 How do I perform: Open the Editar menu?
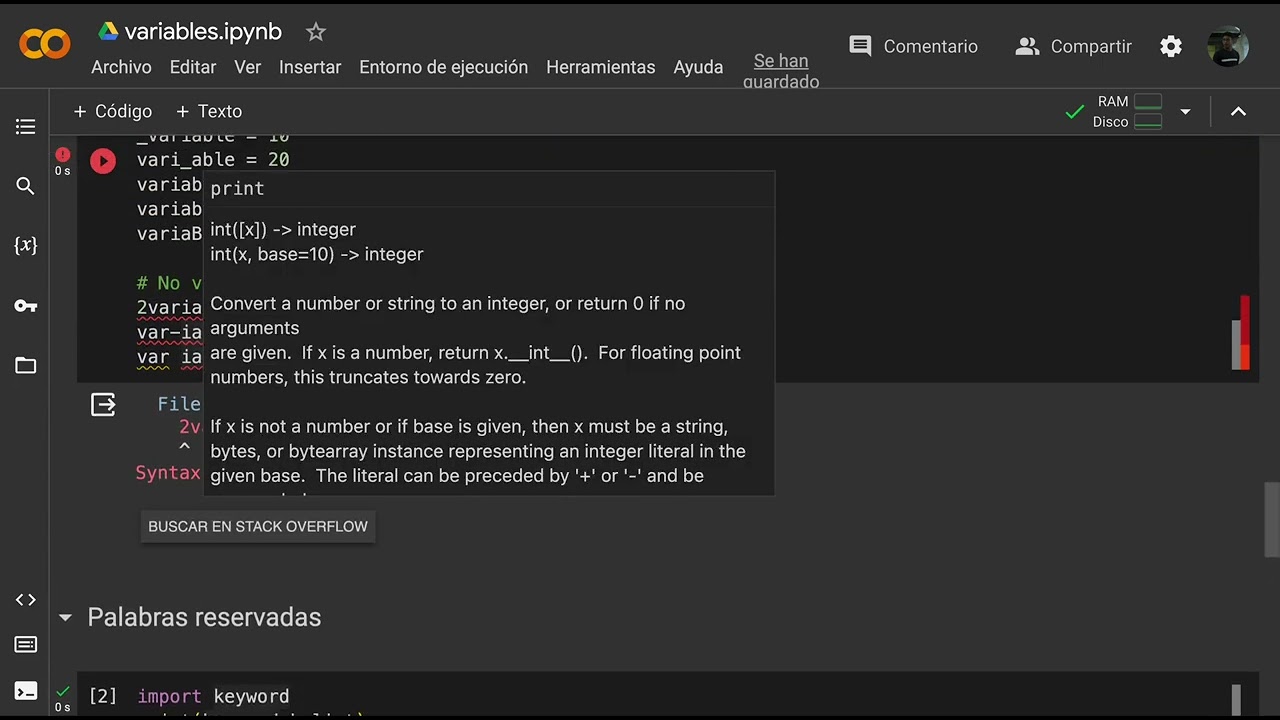click(193, 67)
